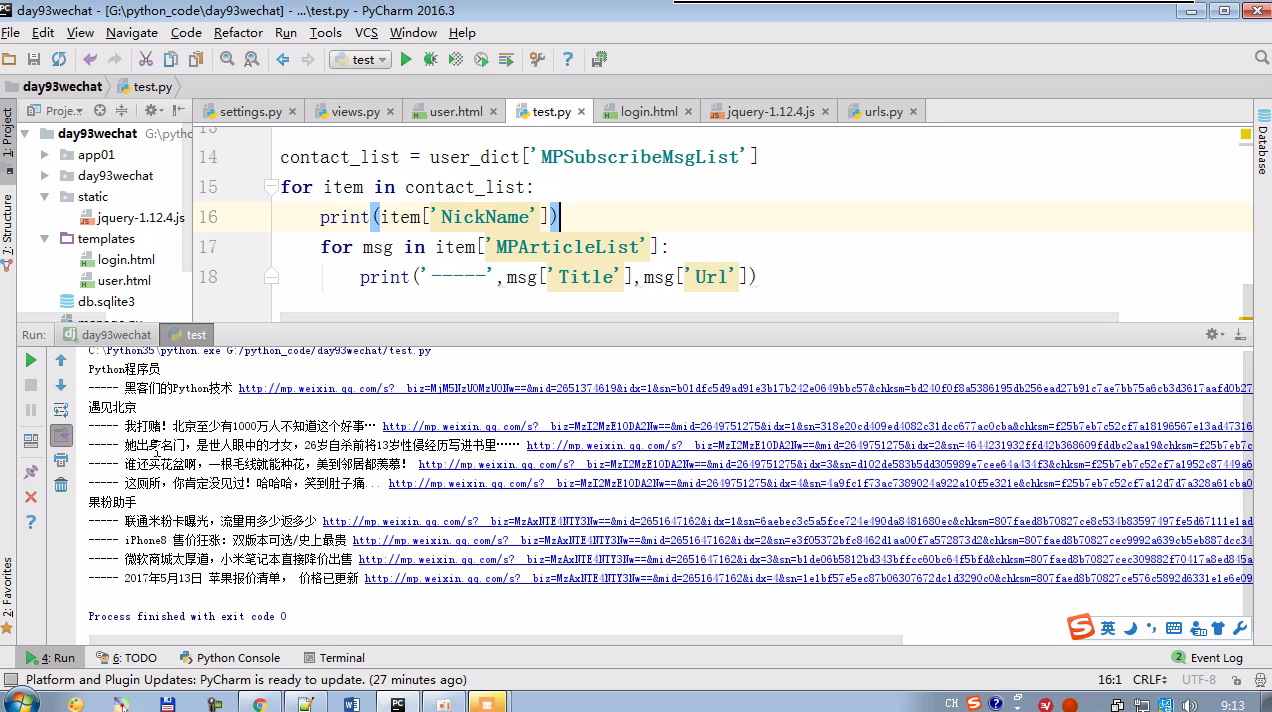Screen dimensions: 1272x712
Task: Toggle pin tab in Run panel
Action: [x=31, y=471]
